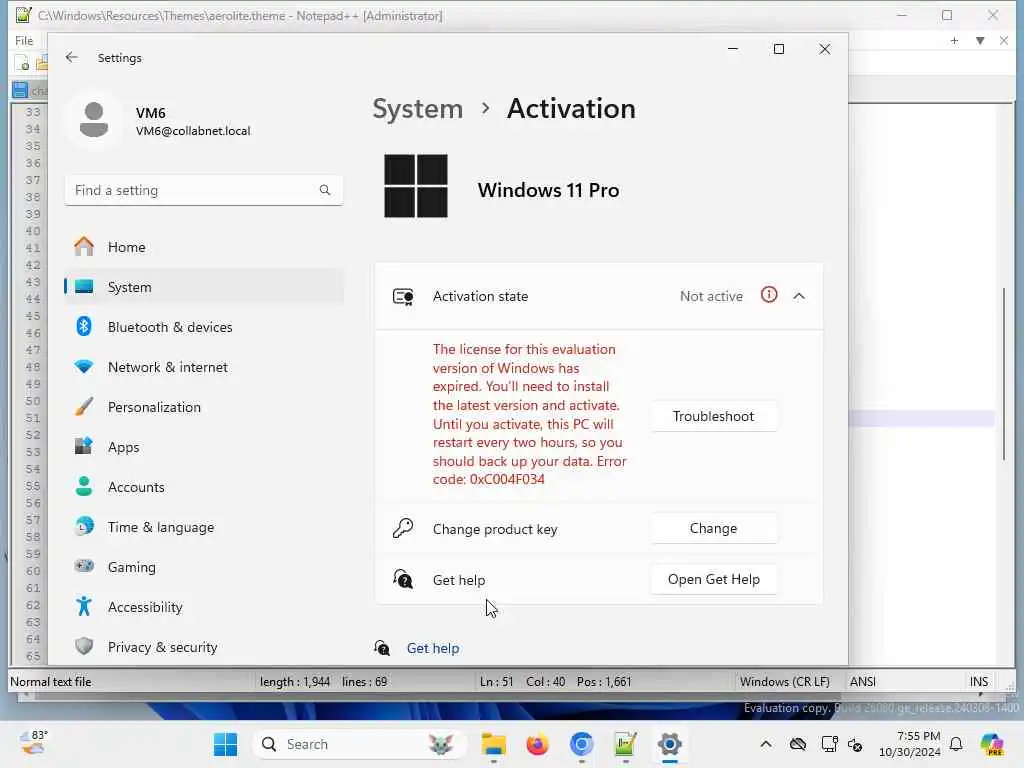The width and height of the screenshot is (1024, 768).
Task: Select System in the sidebar
Action: 204,287
